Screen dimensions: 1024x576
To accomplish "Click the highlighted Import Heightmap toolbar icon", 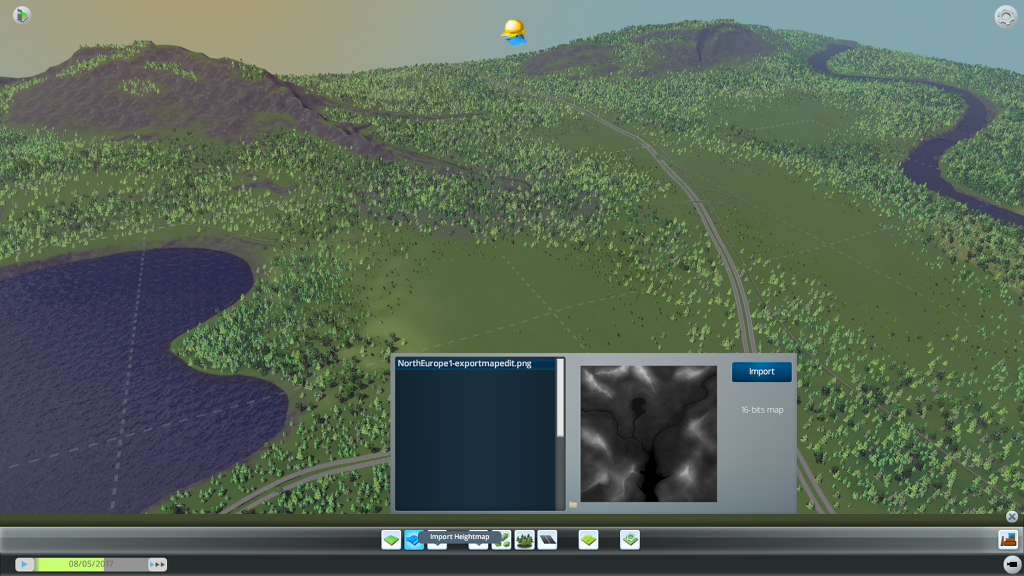I will (x=414, y=539).
